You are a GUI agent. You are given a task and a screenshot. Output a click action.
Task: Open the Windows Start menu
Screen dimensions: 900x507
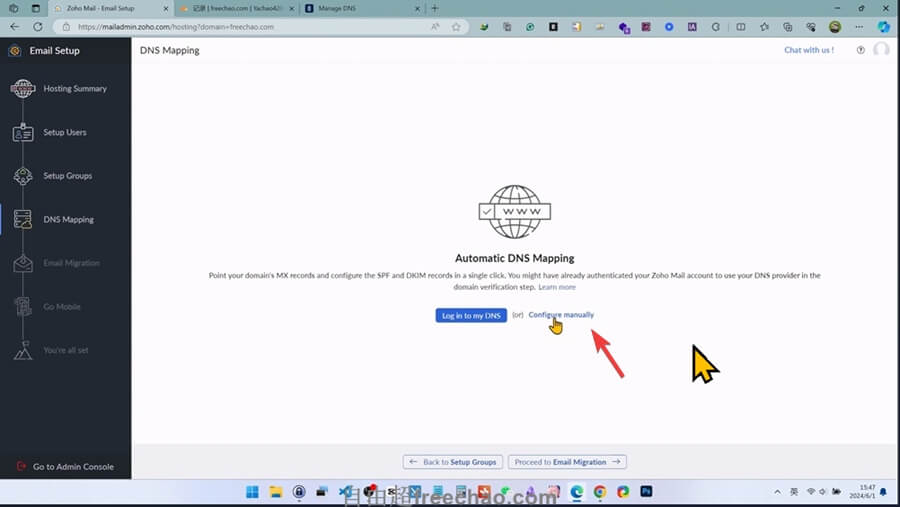pyautogui.click(x=252, y=492)
